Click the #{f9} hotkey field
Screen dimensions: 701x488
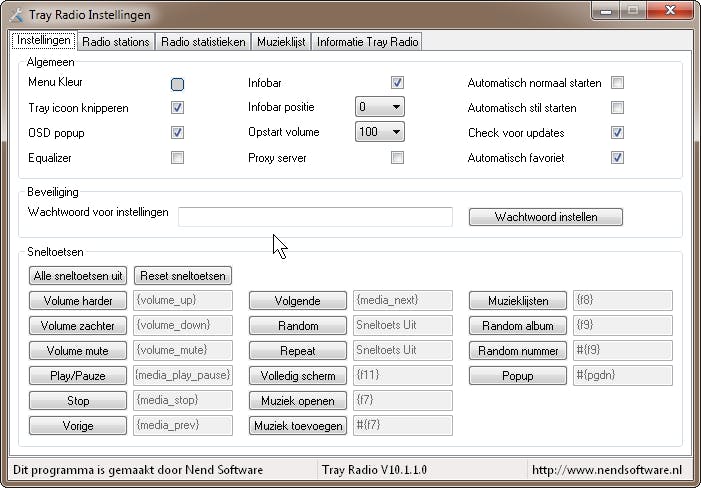click(623, 350)
